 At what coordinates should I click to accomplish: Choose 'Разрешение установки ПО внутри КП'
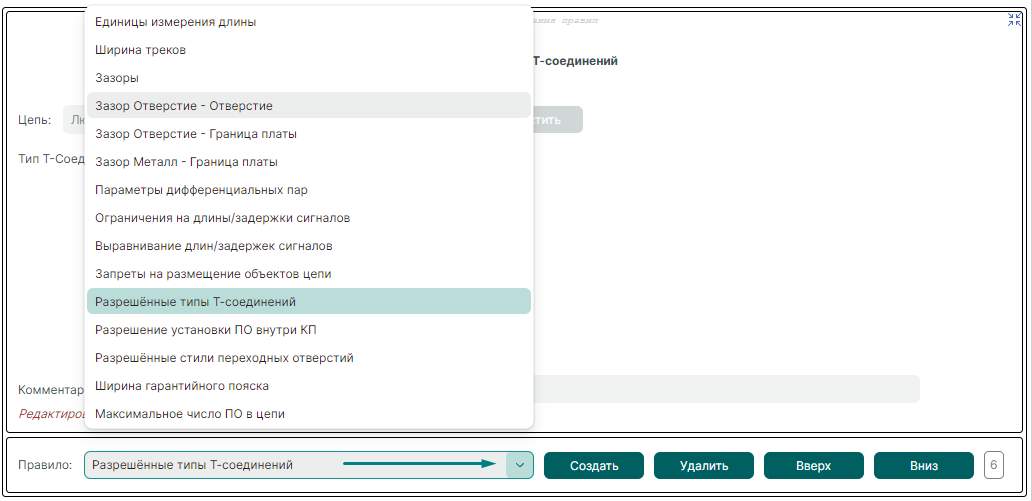(x=309, y=330)
